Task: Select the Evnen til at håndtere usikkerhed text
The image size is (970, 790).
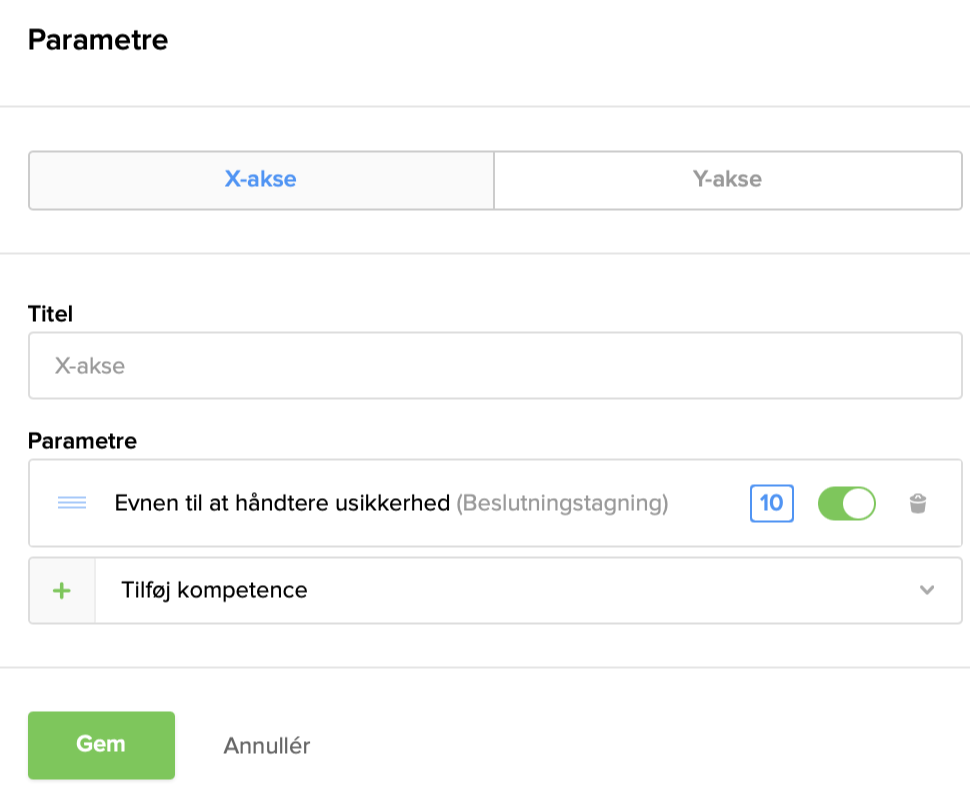Action: click(282, 503)
